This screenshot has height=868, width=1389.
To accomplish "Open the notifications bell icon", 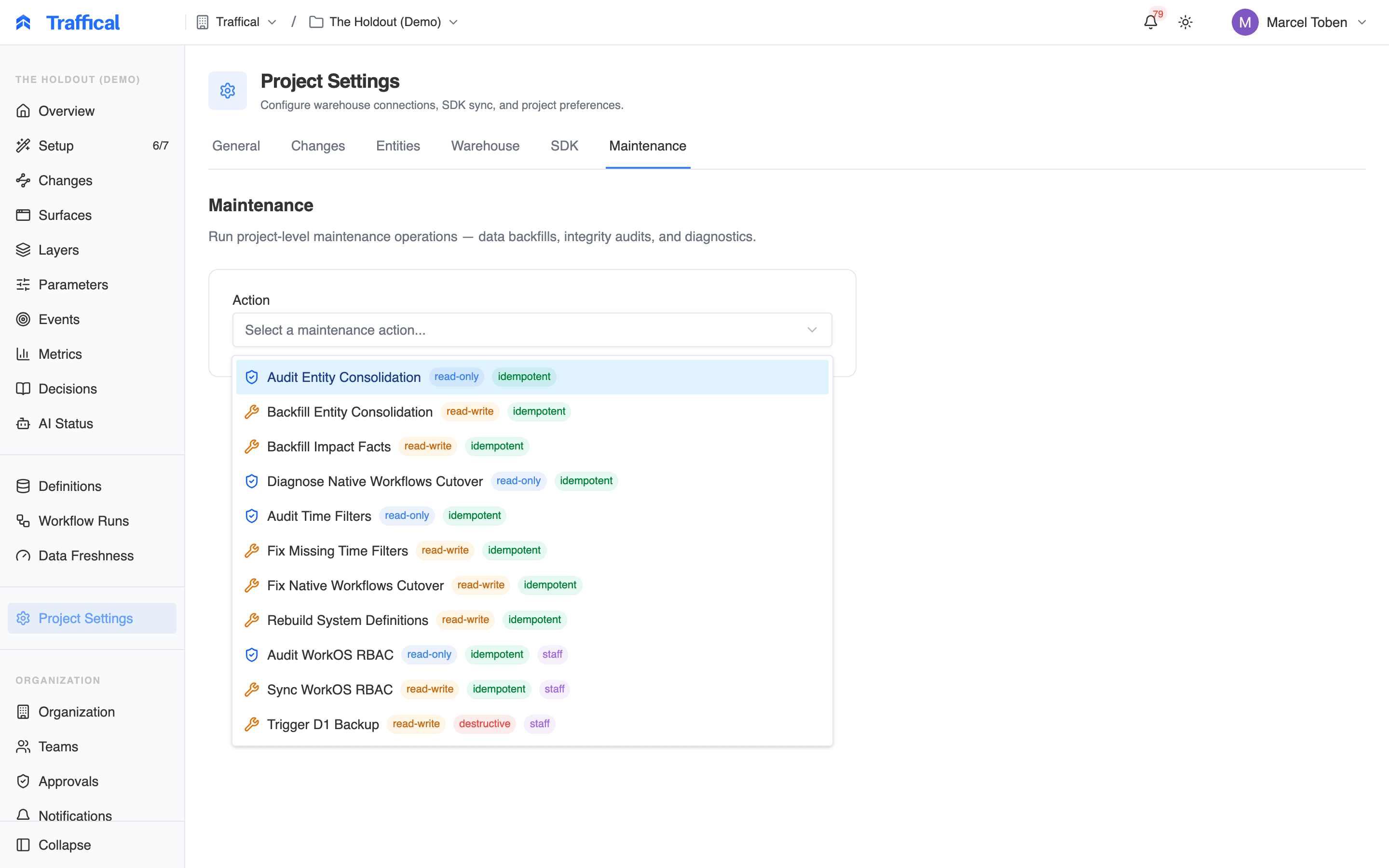I will pyautogui.click(x=1150, y=22).
